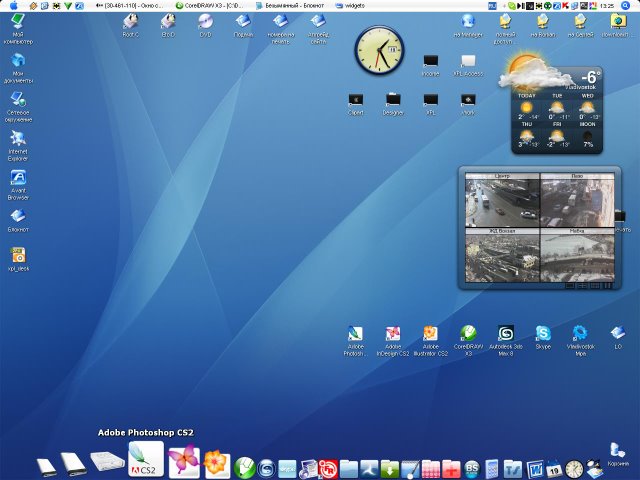640x480 pixels.
Task: Open the red FineReader icon in dock
Action: pos(328,469)
